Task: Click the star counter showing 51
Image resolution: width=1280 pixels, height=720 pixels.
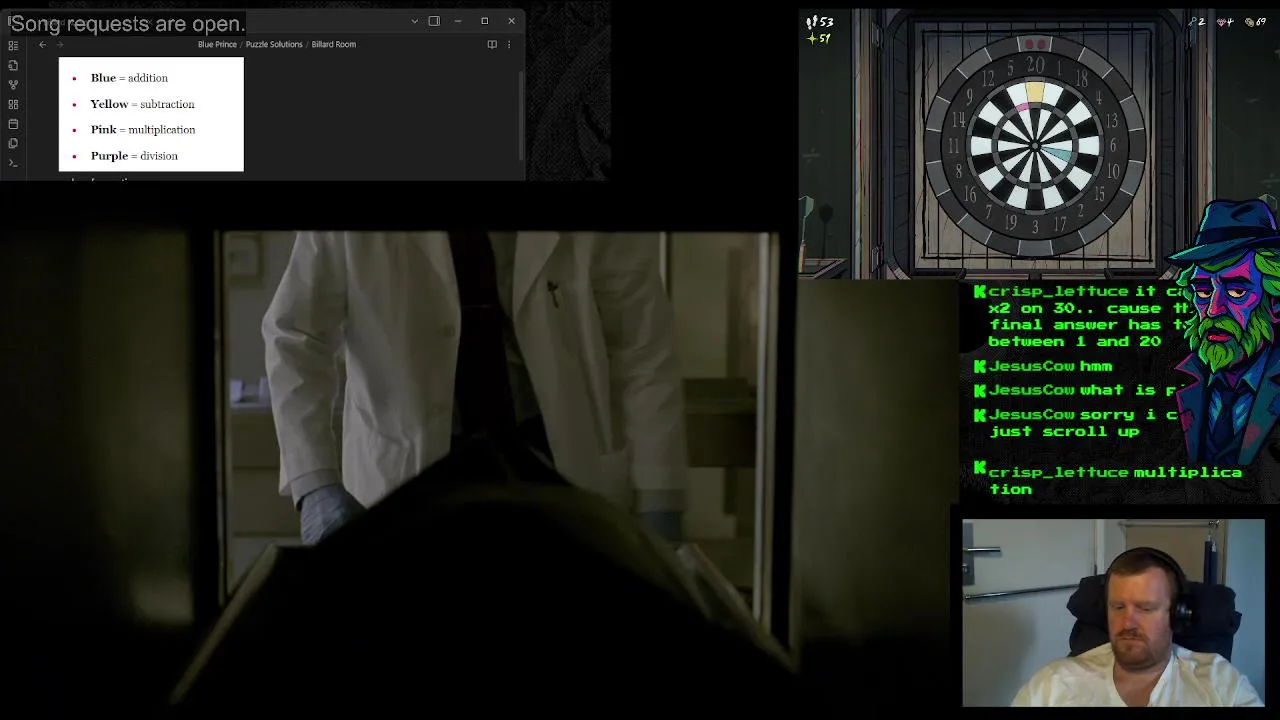Action: pos(818,39)
